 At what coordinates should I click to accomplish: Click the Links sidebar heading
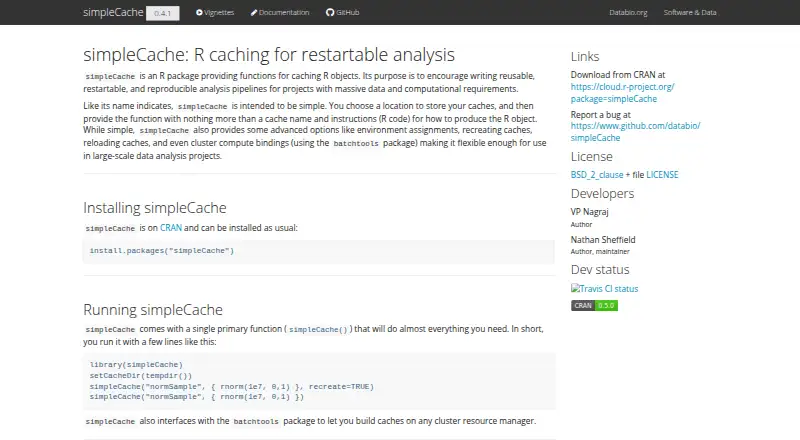pyautogui.click(x=585, y=56)
